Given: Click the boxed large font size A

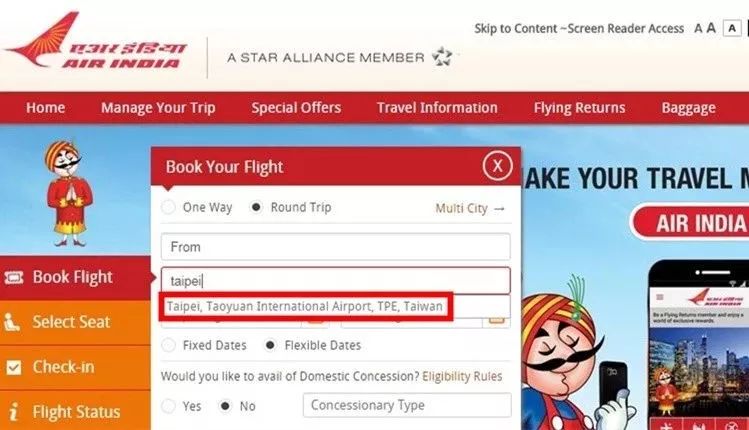Looking at the screenshot, I should 734,28.
